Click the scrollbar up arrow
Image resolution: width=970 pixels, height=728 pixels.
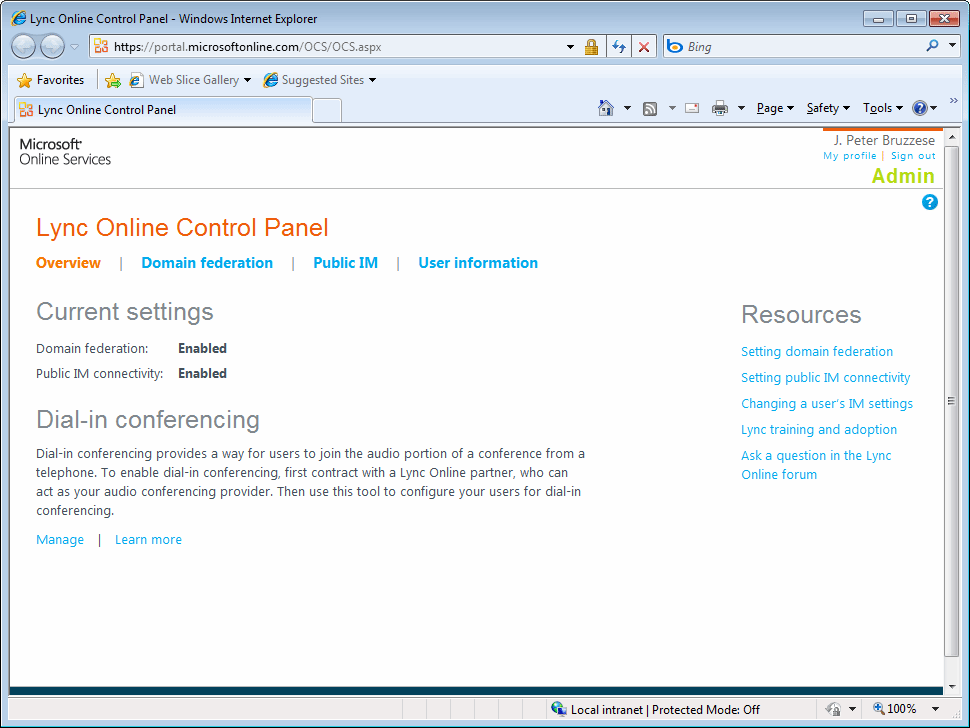(x=951, y=137)
